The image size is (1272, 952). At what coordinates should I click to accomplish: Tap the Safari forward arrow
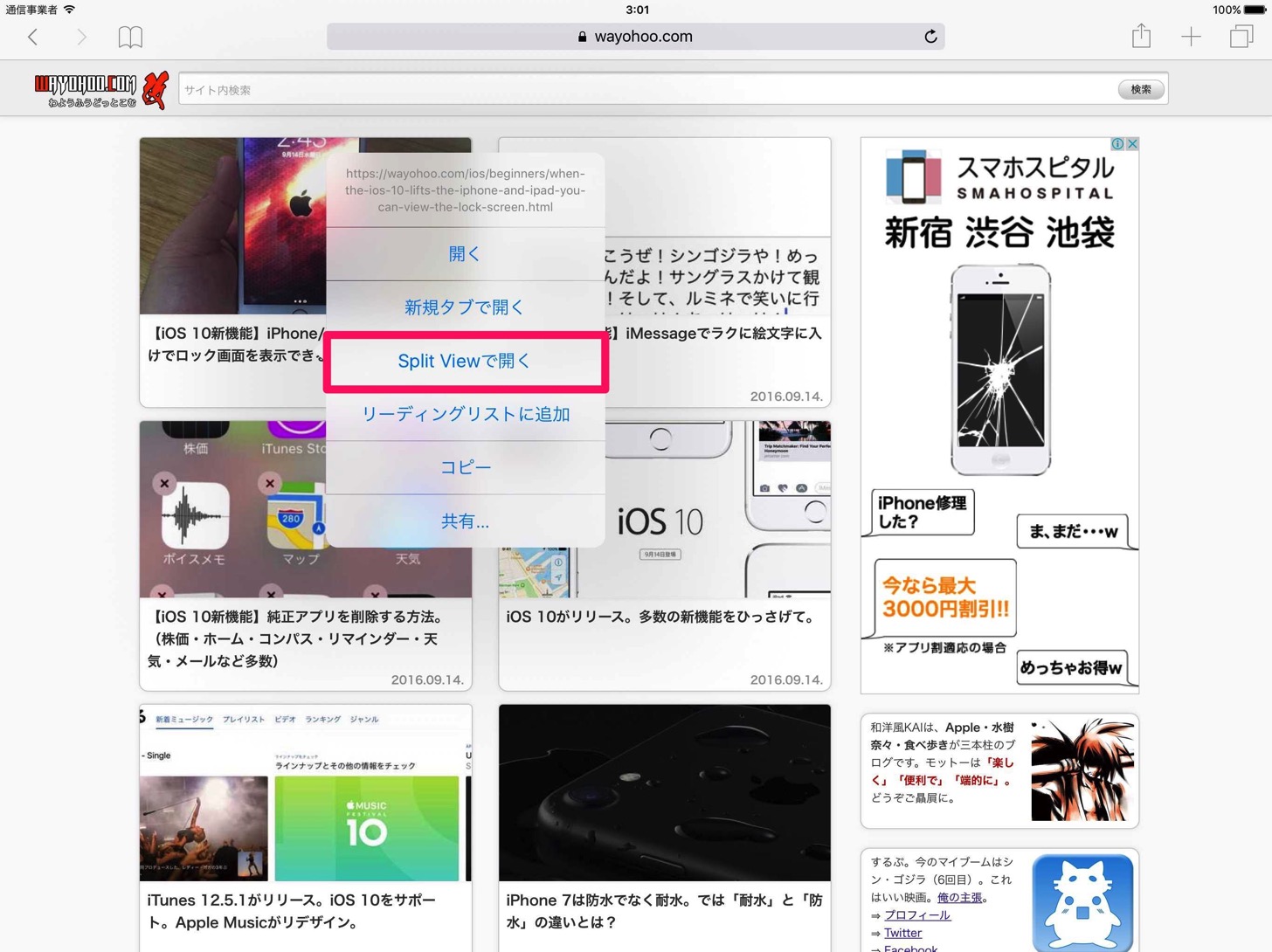[81, 37]
